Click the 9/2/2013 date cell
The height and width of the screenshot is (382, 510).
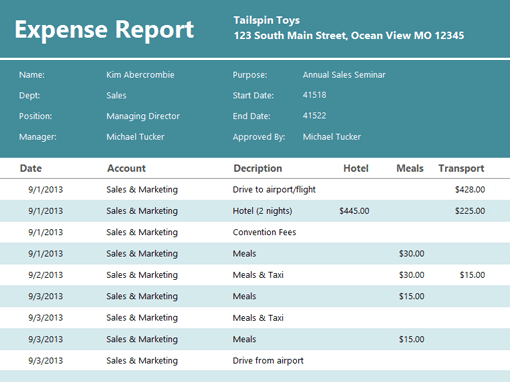(45, 275)
